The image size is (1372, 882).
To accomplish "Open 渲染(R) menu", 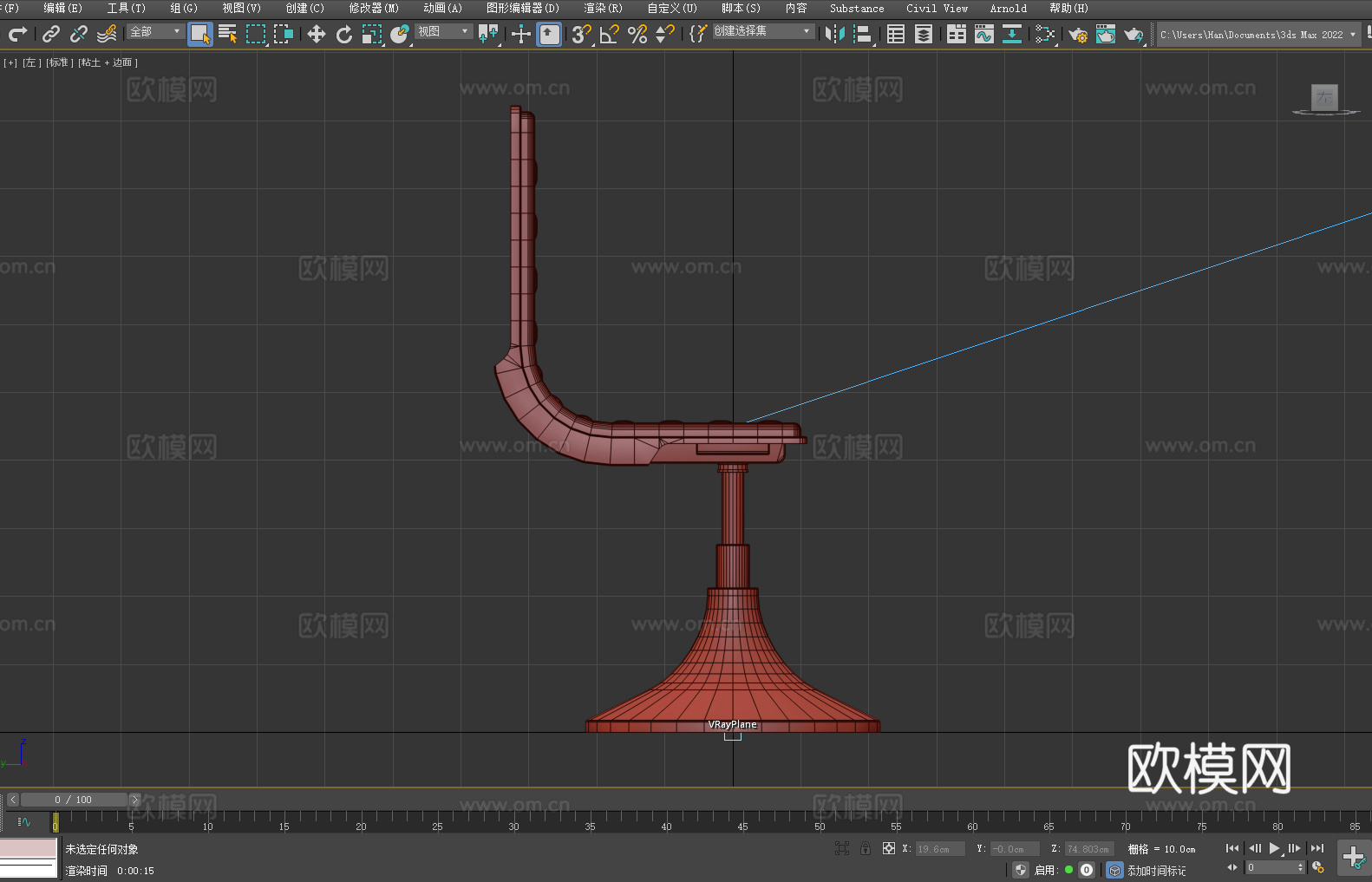I will pyautogui.click(x=603, y=8).
